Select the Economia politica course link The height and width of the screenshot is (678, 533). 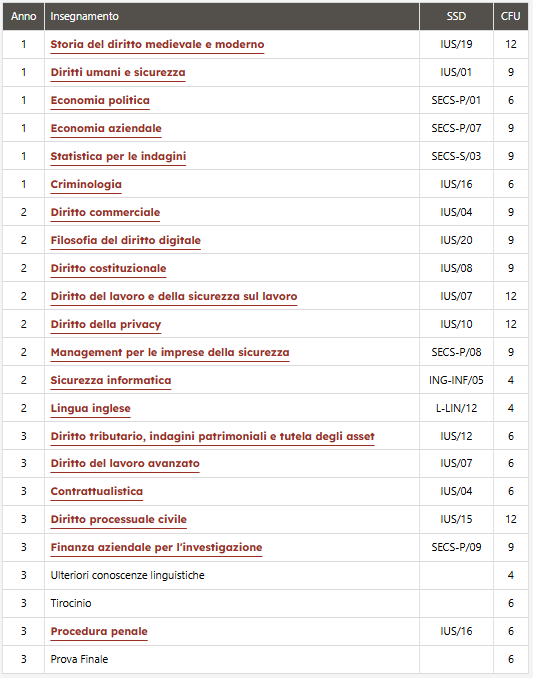click(x=100, y=101)
